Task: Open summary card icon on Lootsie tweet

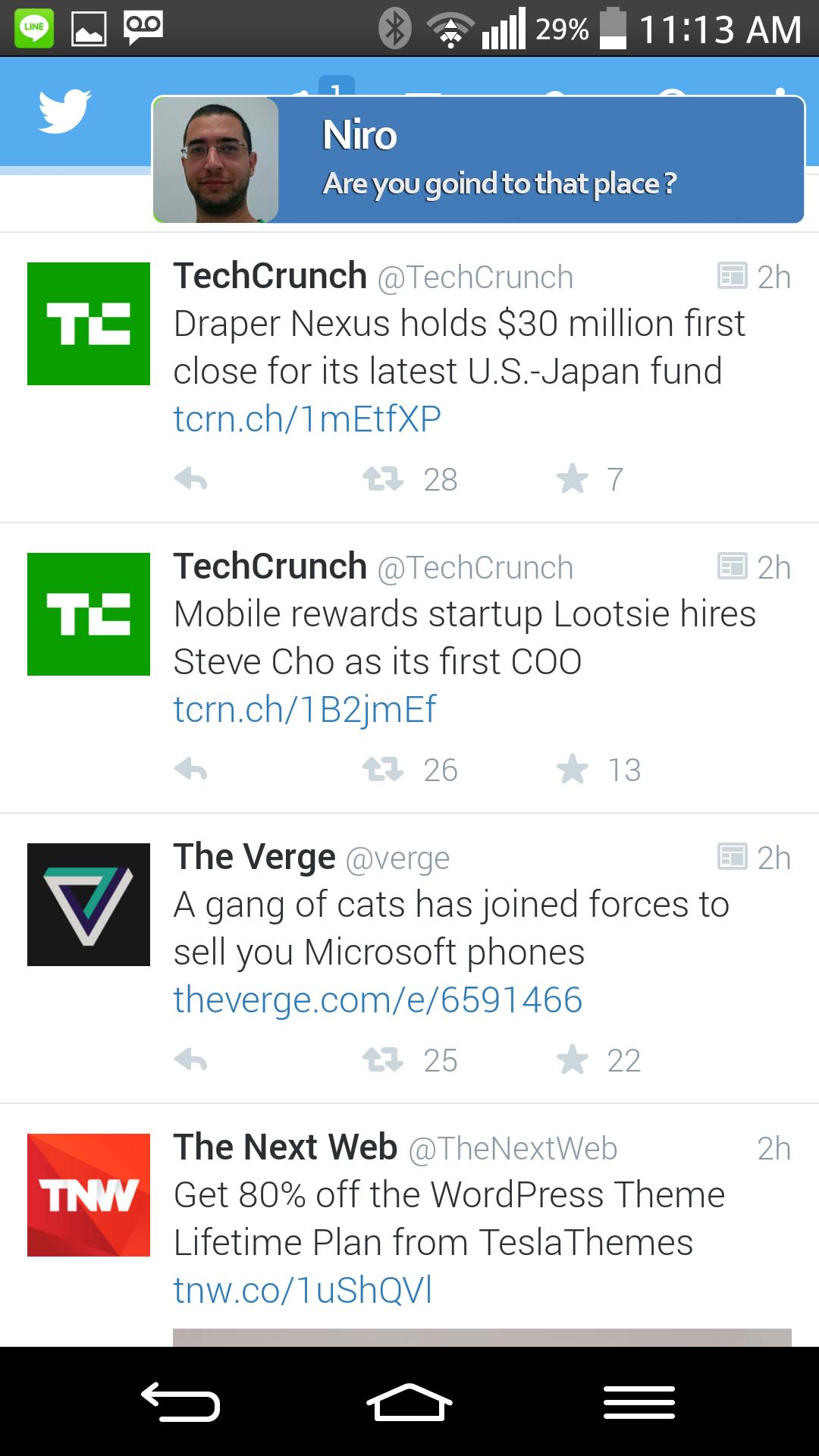Action: (x=732, y=566)
